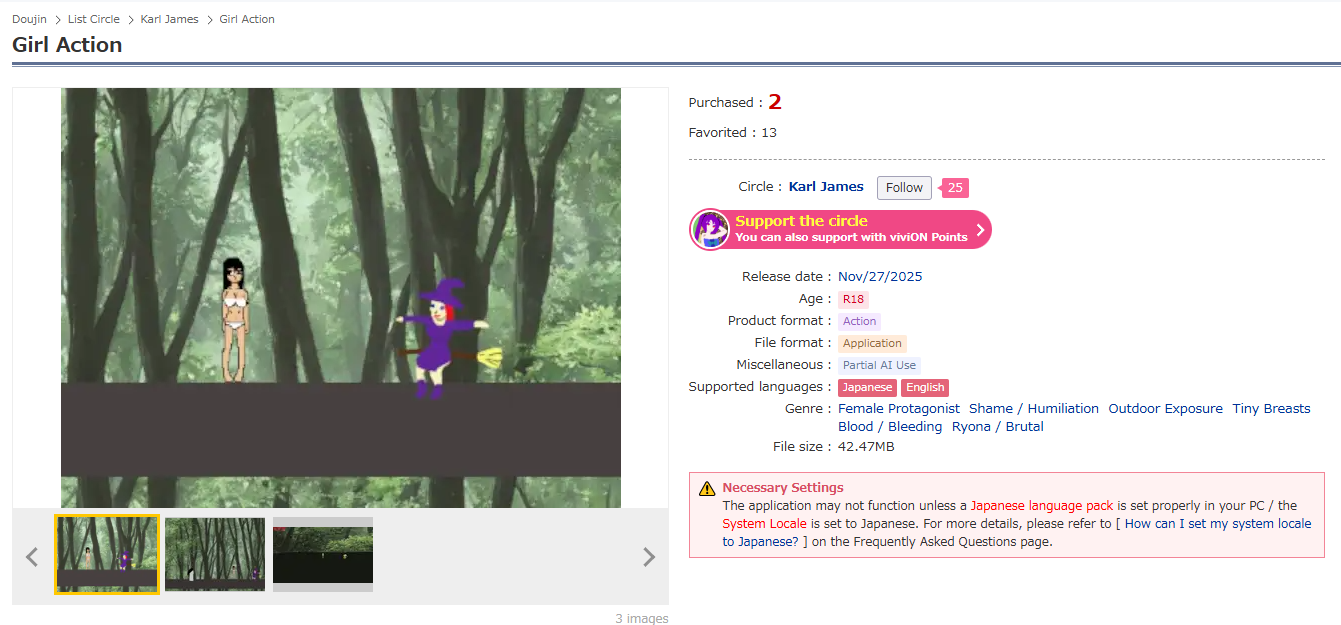The image size is (1341, 625).
Task: Open the Blood / Bleeding genre link
Action: (890, 427)
